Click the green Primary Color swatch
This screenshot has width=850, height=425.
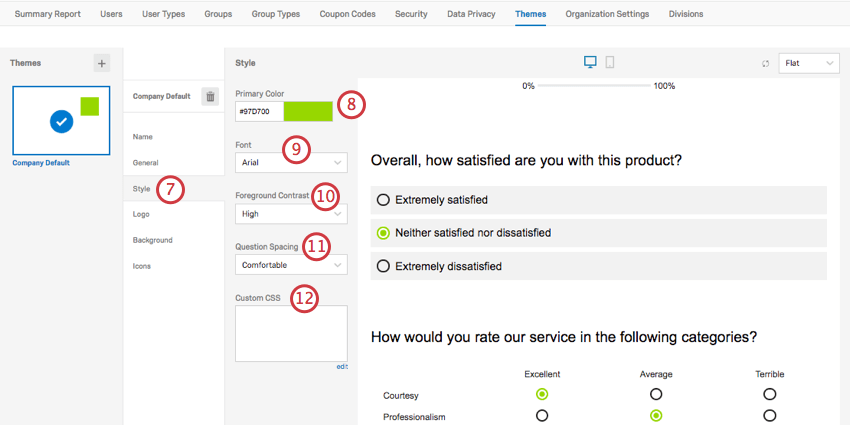coord(308,111)
